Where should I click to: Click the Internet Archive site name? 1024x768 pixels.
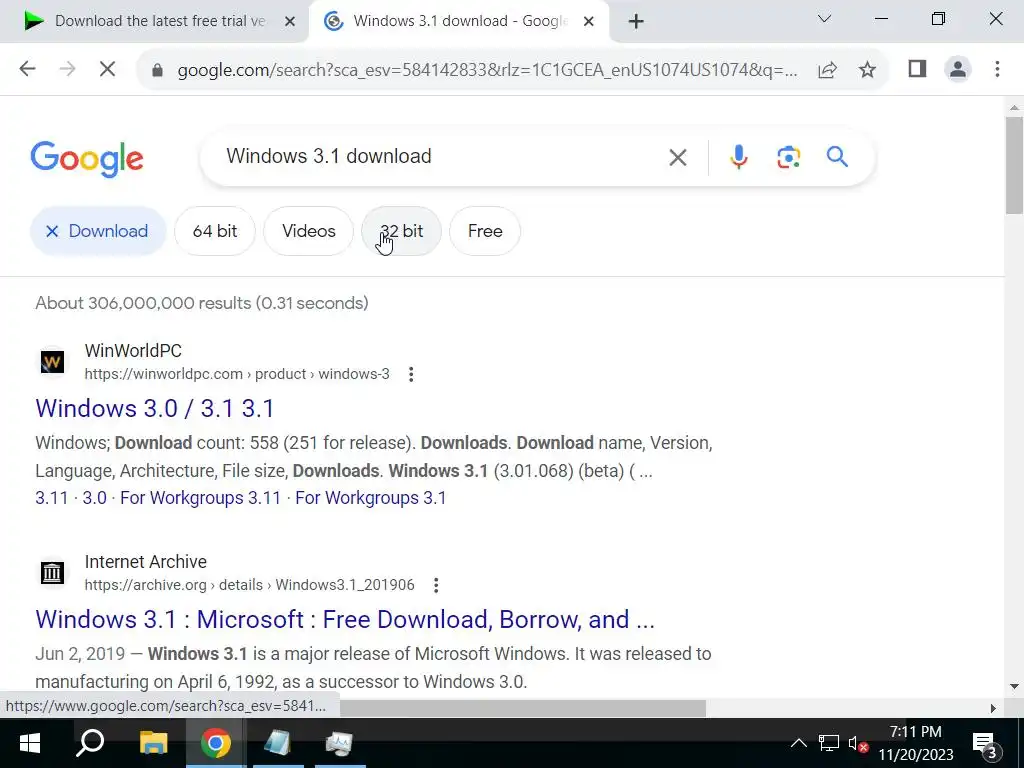[146, 562]
